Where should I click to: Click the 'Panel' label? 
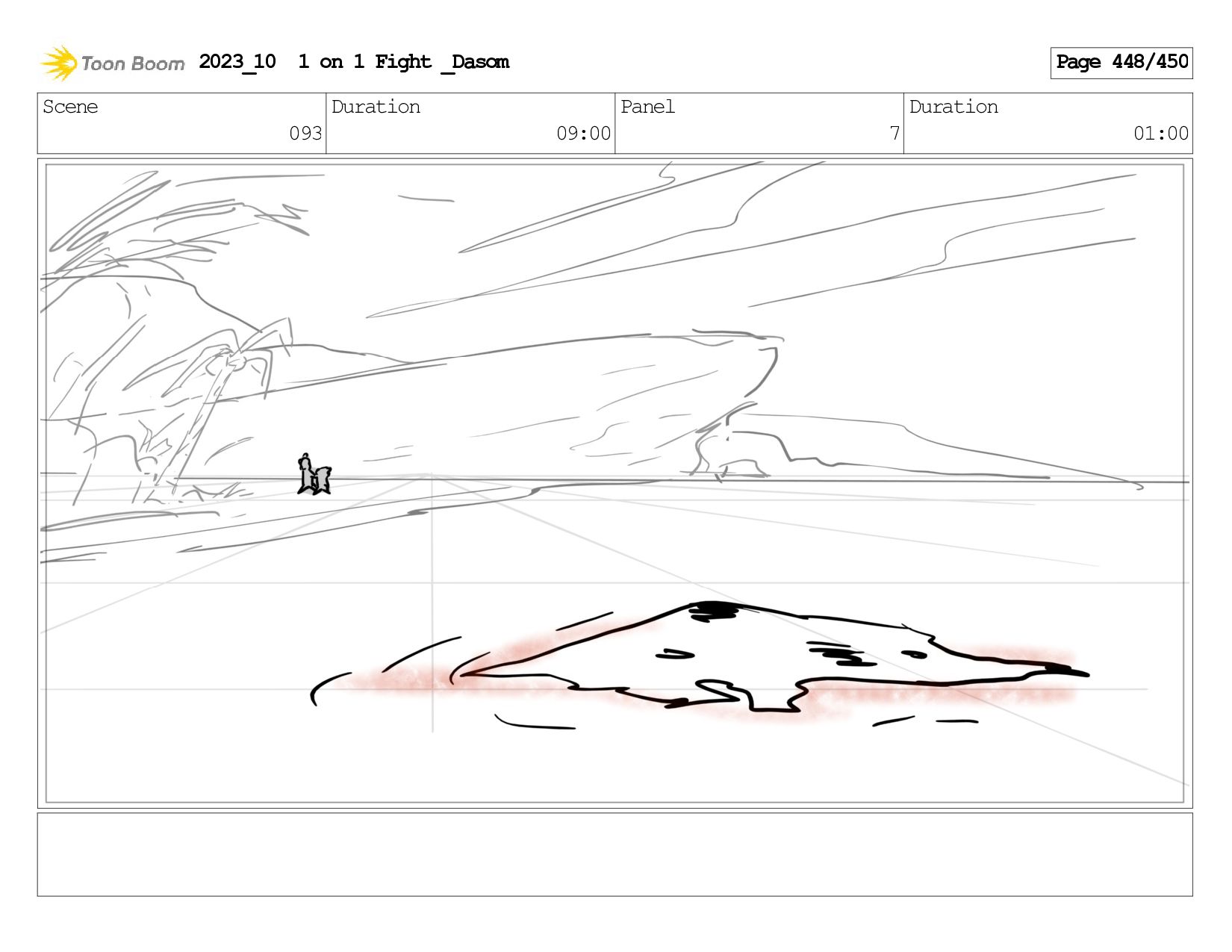point(647,107)
